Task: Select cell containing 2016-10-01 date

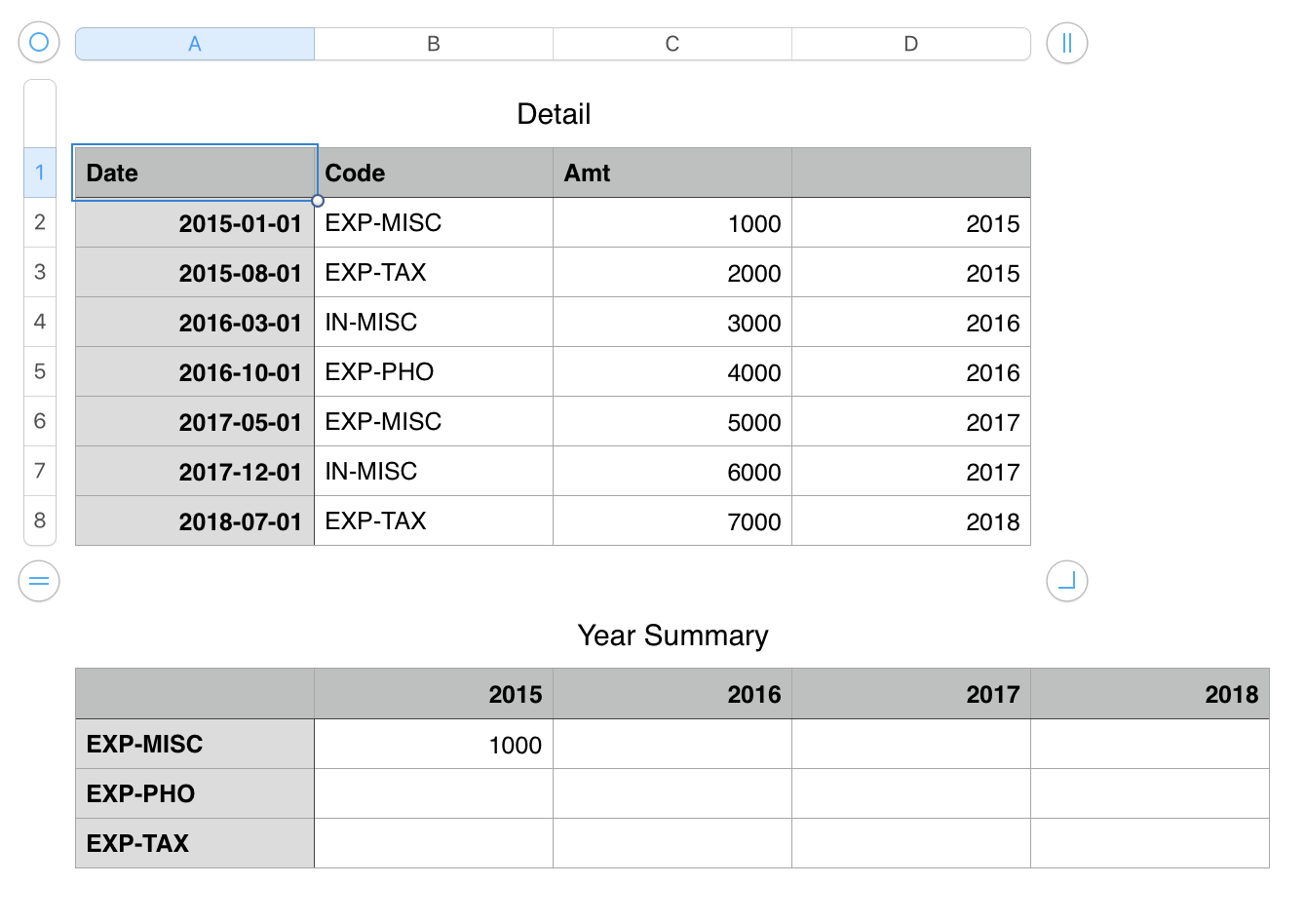Action: tap(195, 372)
